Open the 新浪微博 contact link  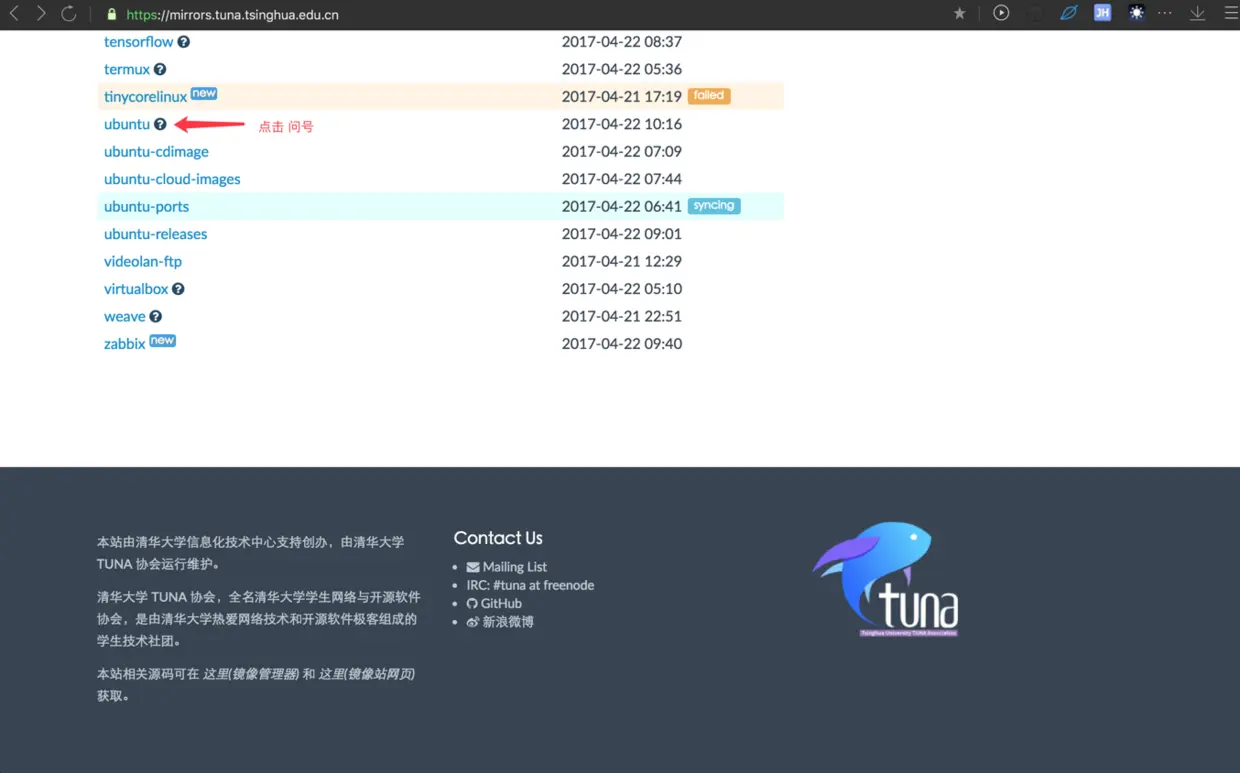(x=500, y=622)
